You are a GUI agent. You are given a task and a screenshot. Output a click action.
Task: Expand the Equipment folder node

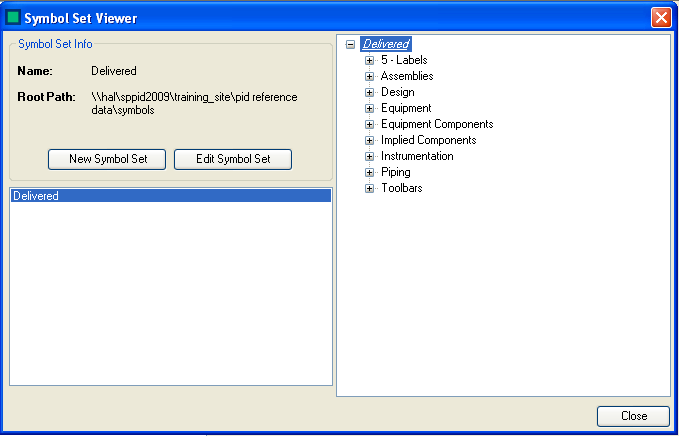[369, 108]
